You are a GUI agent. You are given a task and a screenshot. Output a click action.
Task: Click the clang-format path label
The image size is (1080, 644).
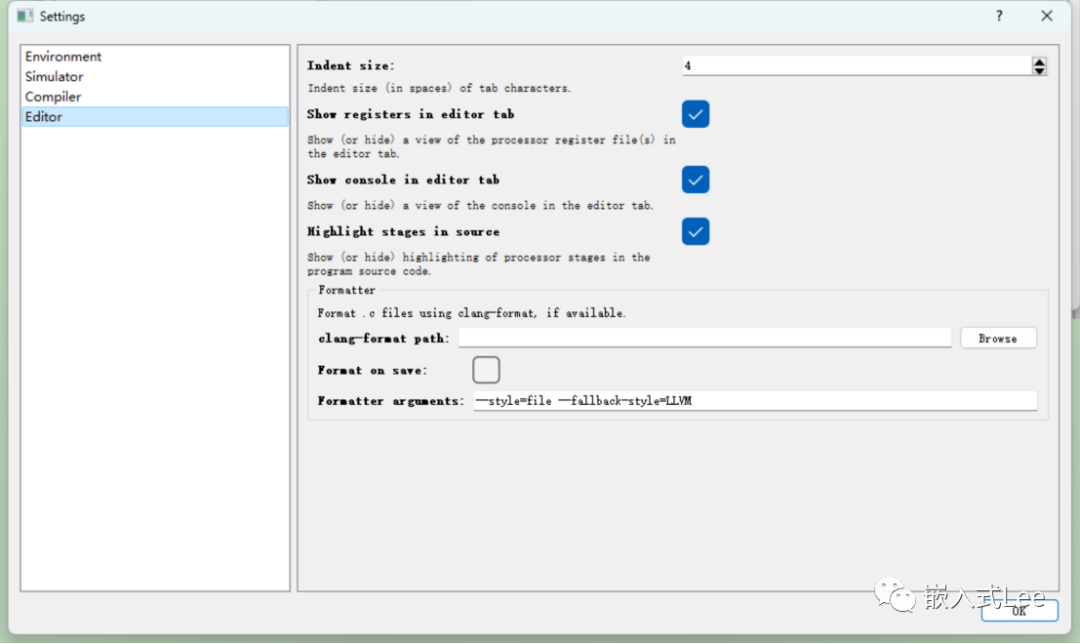(384, 339)
